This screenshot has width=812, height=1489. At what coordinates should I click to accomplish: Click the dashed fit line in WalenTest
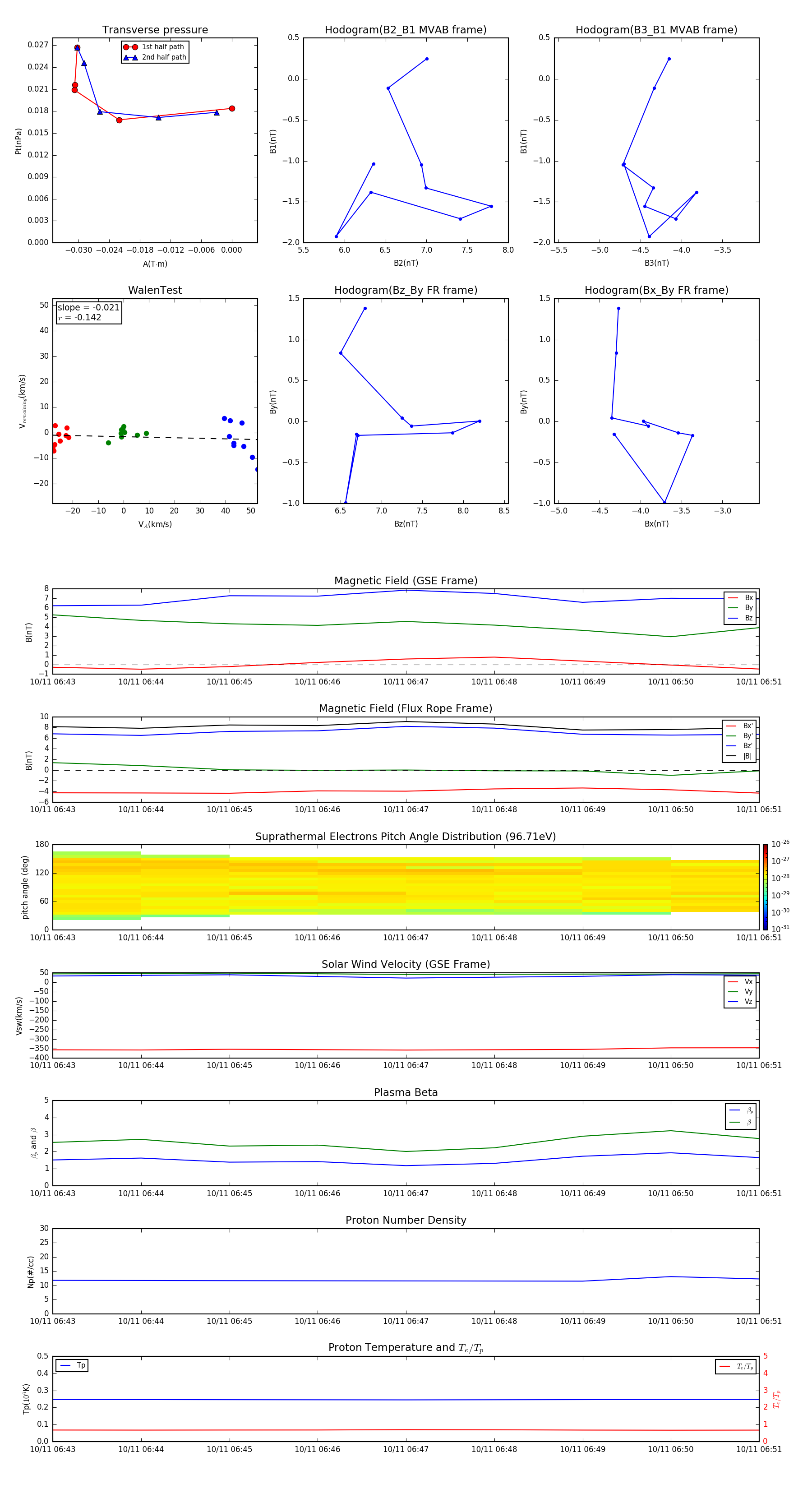coord(155,437)
